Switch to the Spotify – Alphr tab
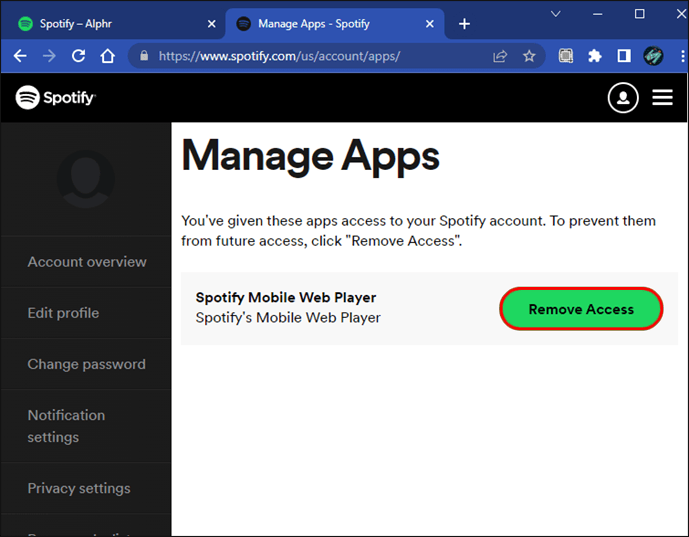Screen dimensions: 689x537 point(114,24)
